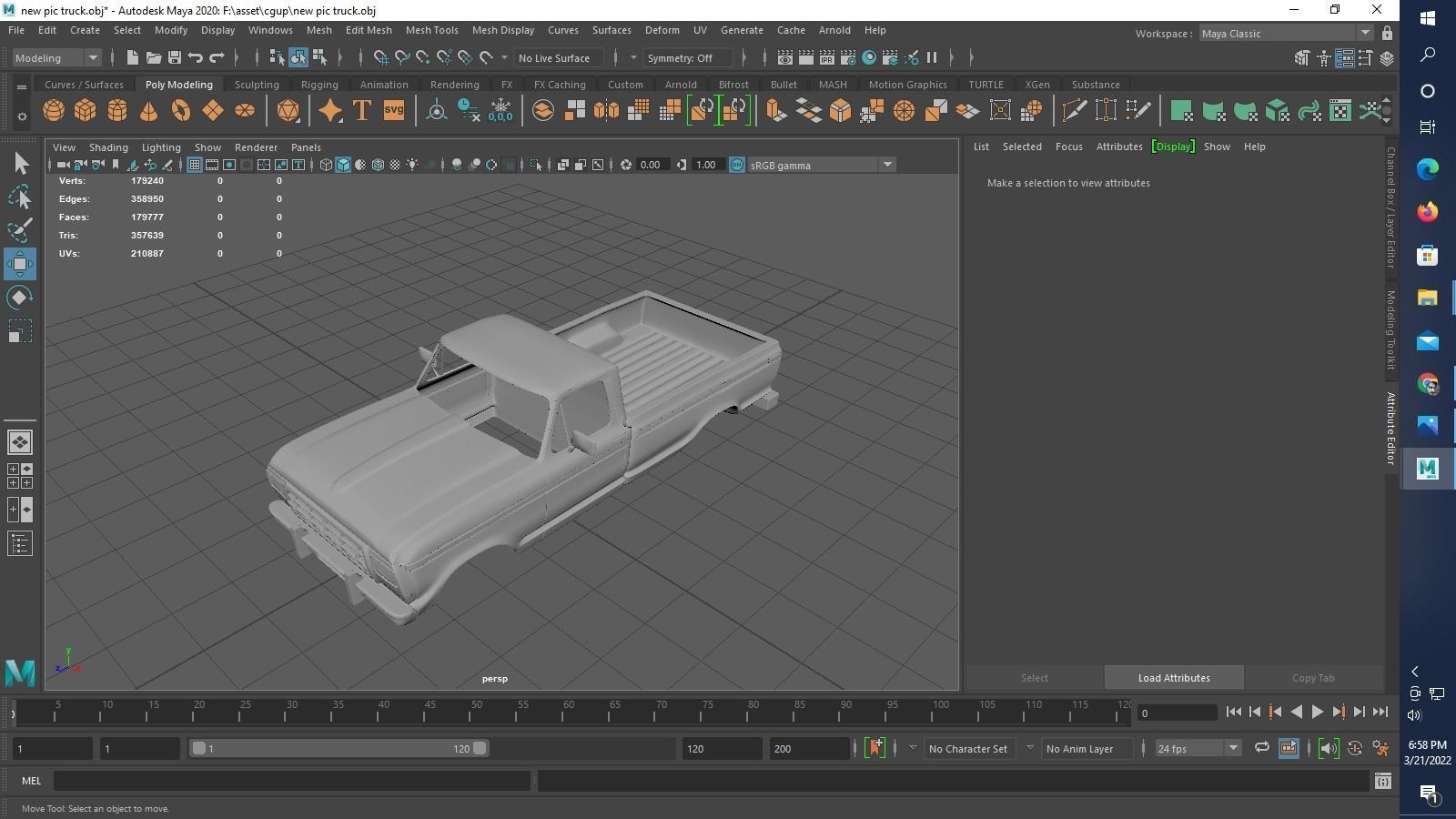This screenshot has width=1456, height=819.
Task: Create a polygon sphere from shelf
Action: click(54, 111)
